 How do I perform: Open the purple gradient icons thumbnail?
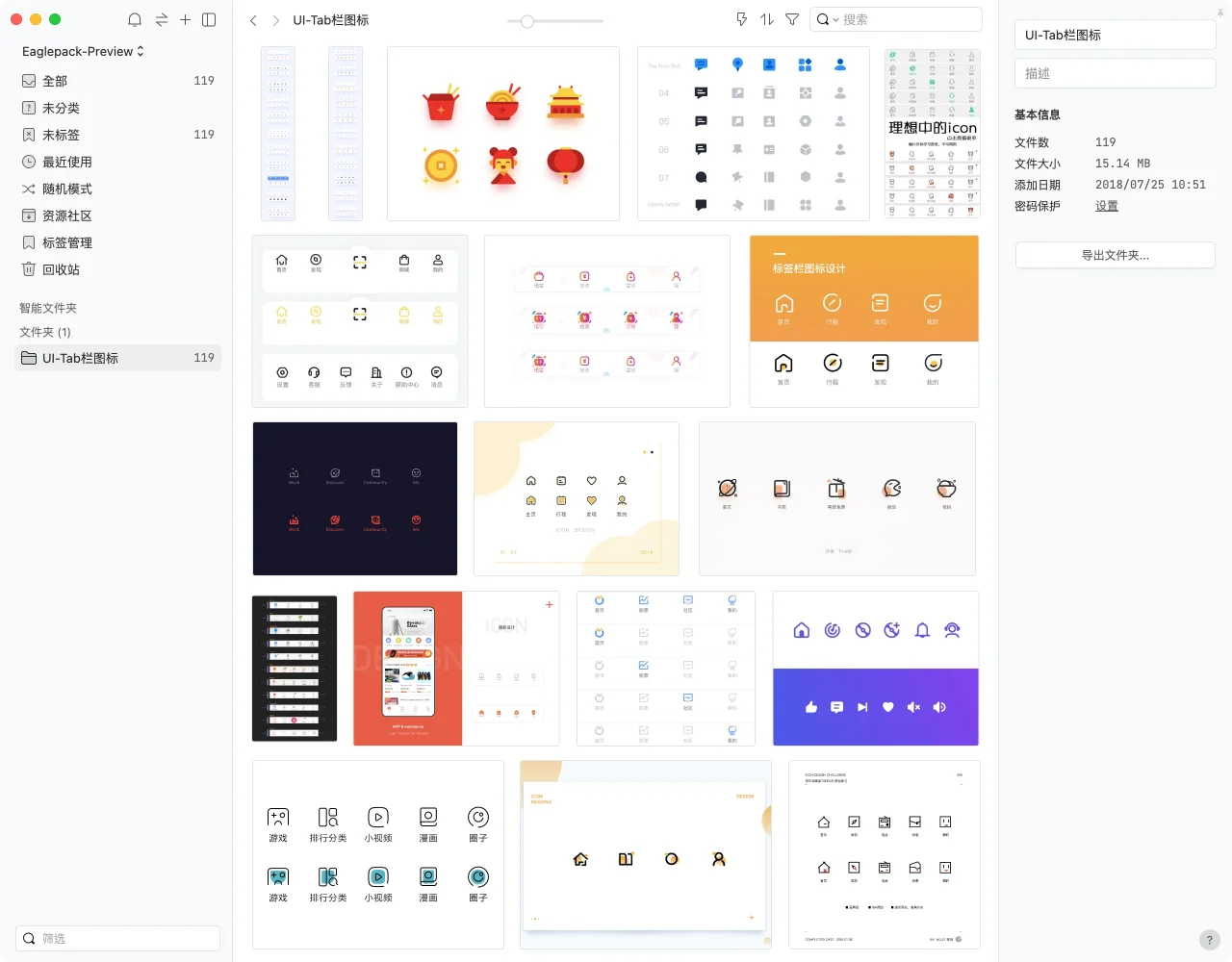(x=876, y=669)
